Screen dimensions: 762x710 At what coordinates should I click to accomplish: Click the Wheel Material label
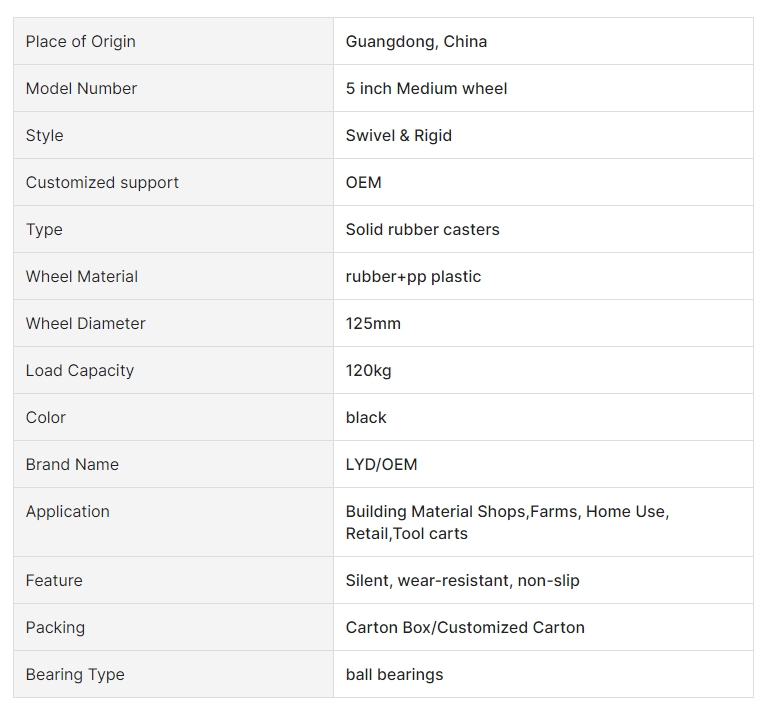point(82,277)
